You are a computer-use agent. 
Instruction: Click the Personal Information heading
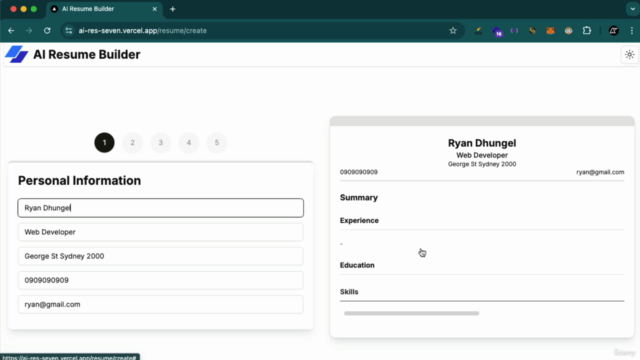coord(79,180)
